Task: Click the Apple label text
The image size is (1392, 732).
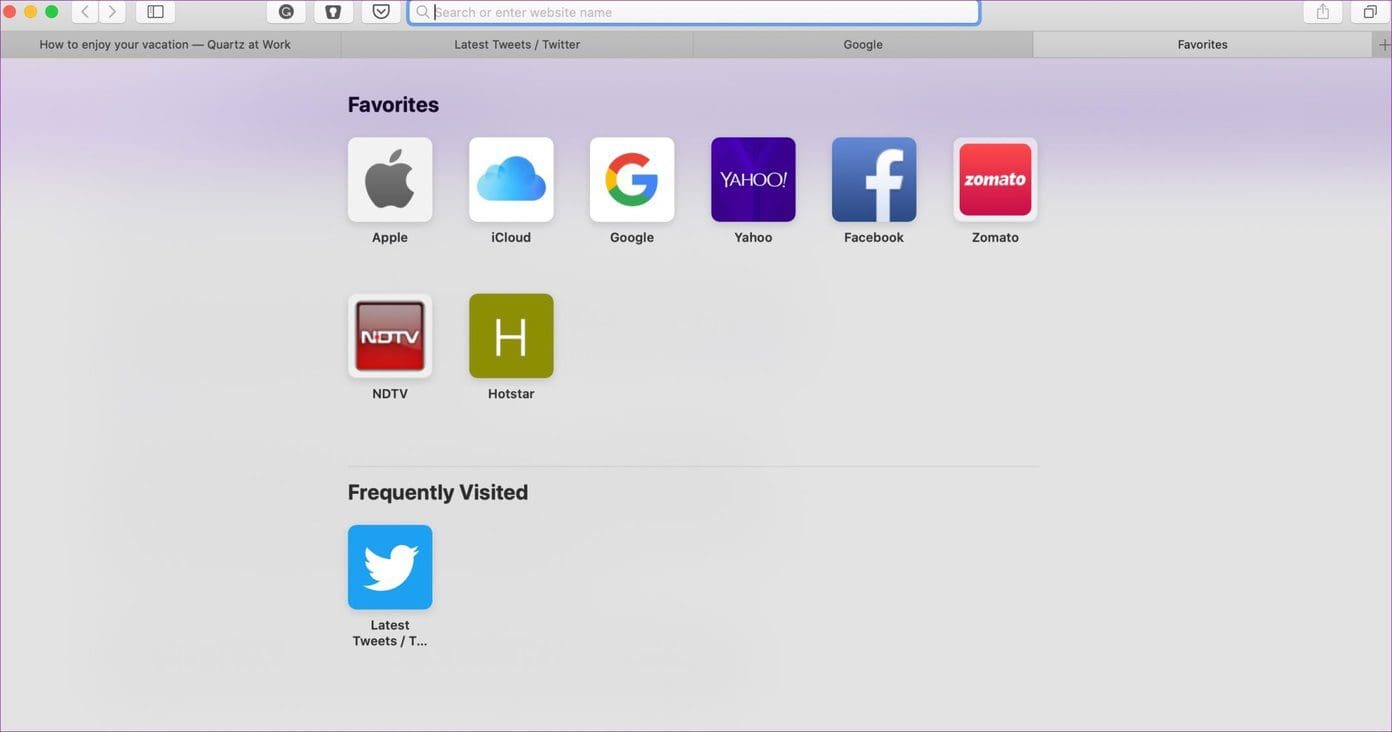Action: coord(390,238)
